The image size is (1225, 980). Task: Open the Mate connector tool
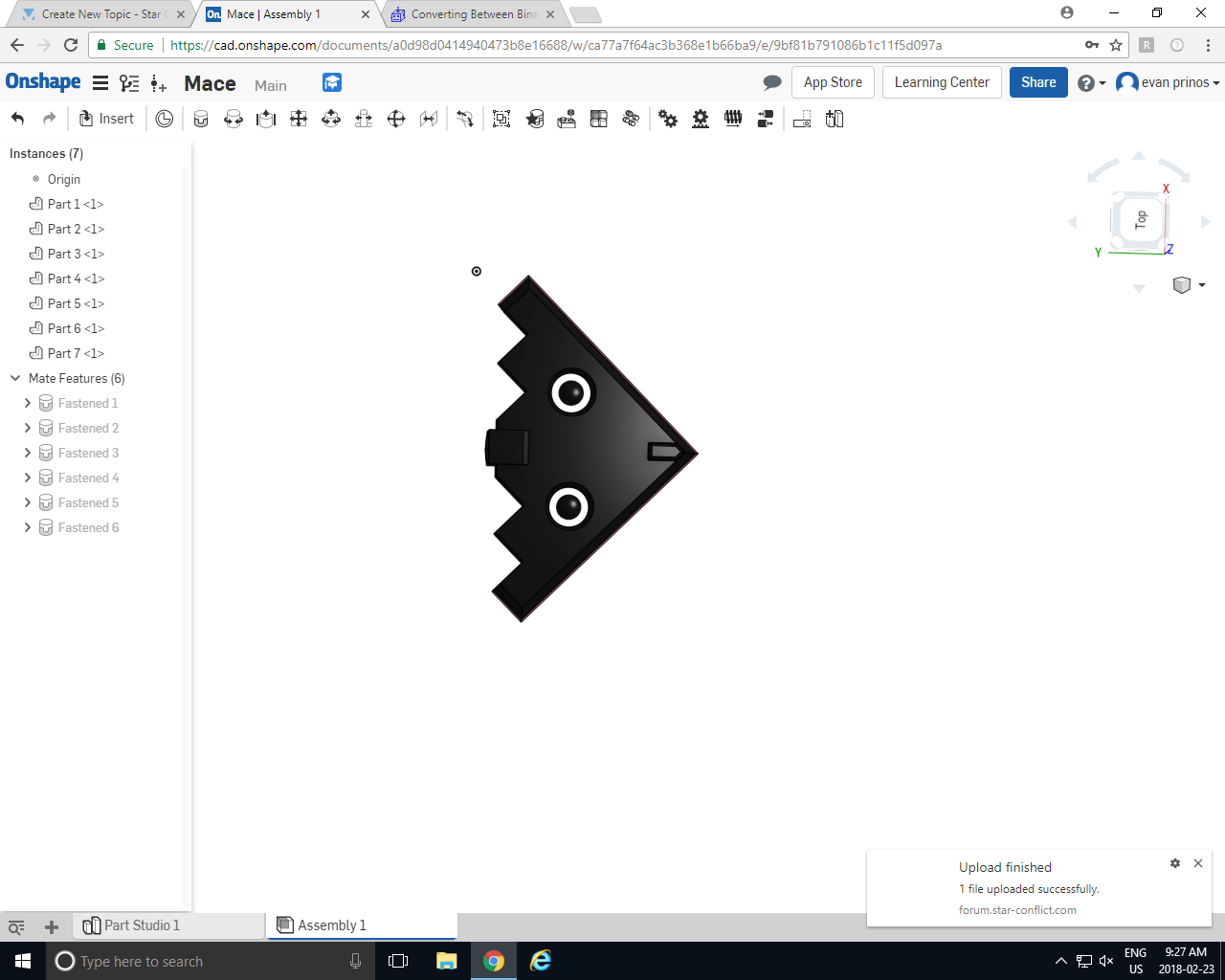coord(535,118)
